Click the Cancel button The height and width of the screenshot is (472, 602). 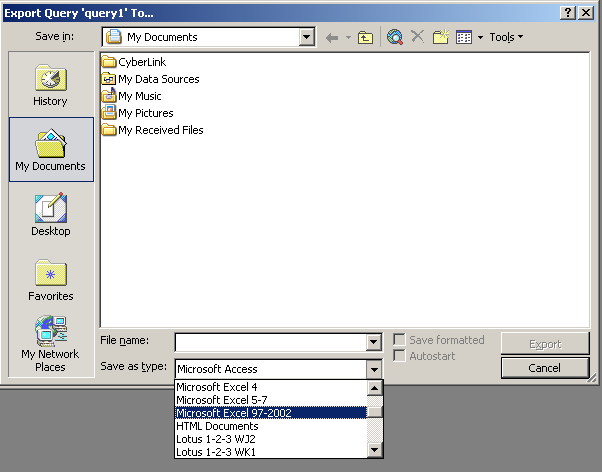[x=544, y=368]
